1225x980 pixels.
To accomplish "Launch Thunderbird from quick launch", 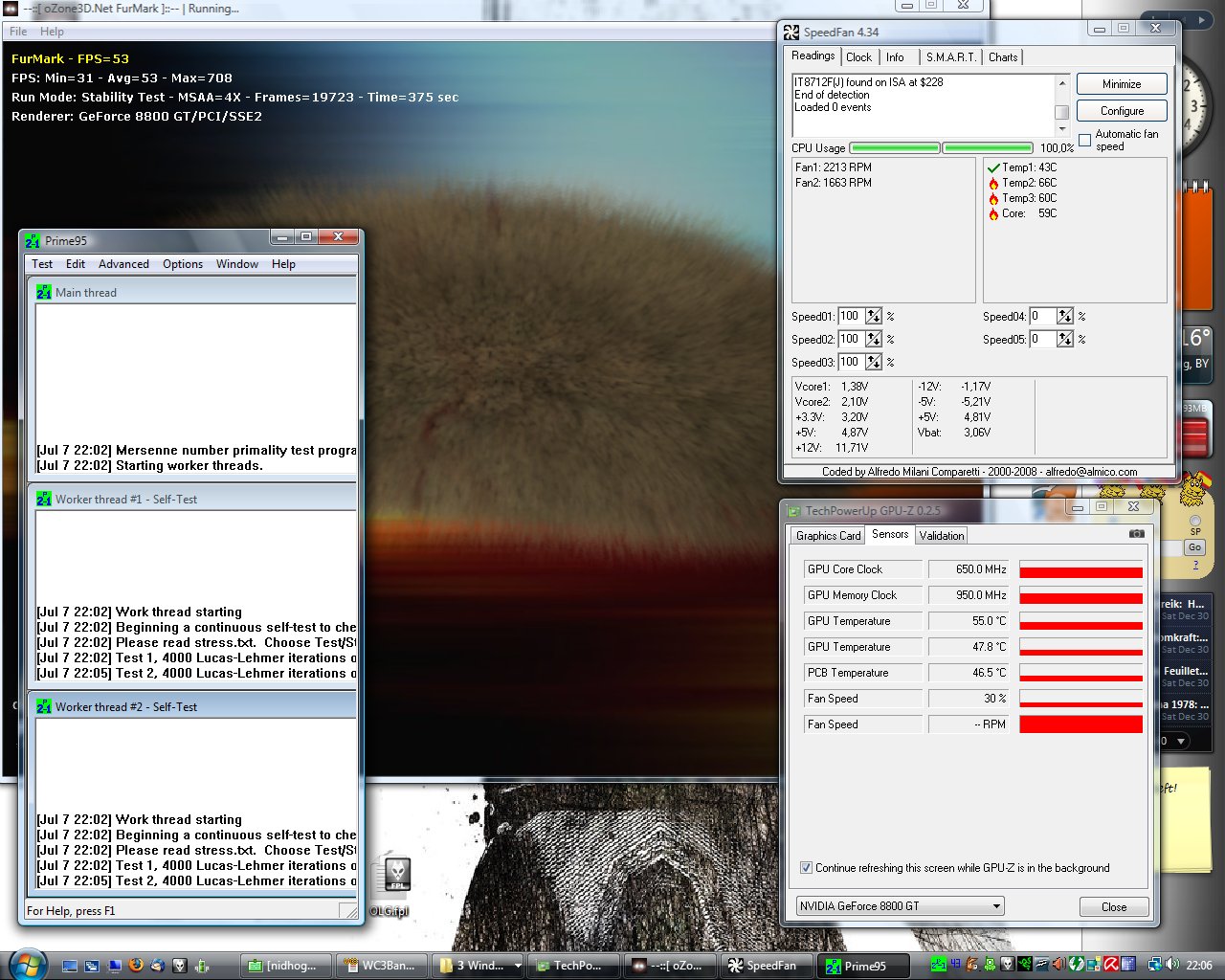I will coord(157,966).
